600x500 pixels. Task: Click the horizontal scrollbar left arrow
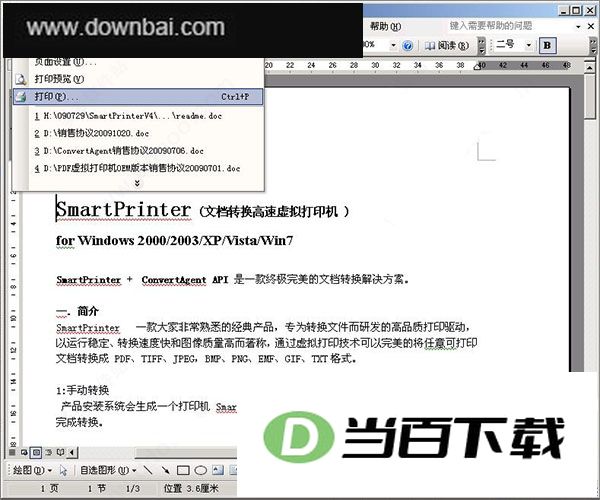coord(73,453)
